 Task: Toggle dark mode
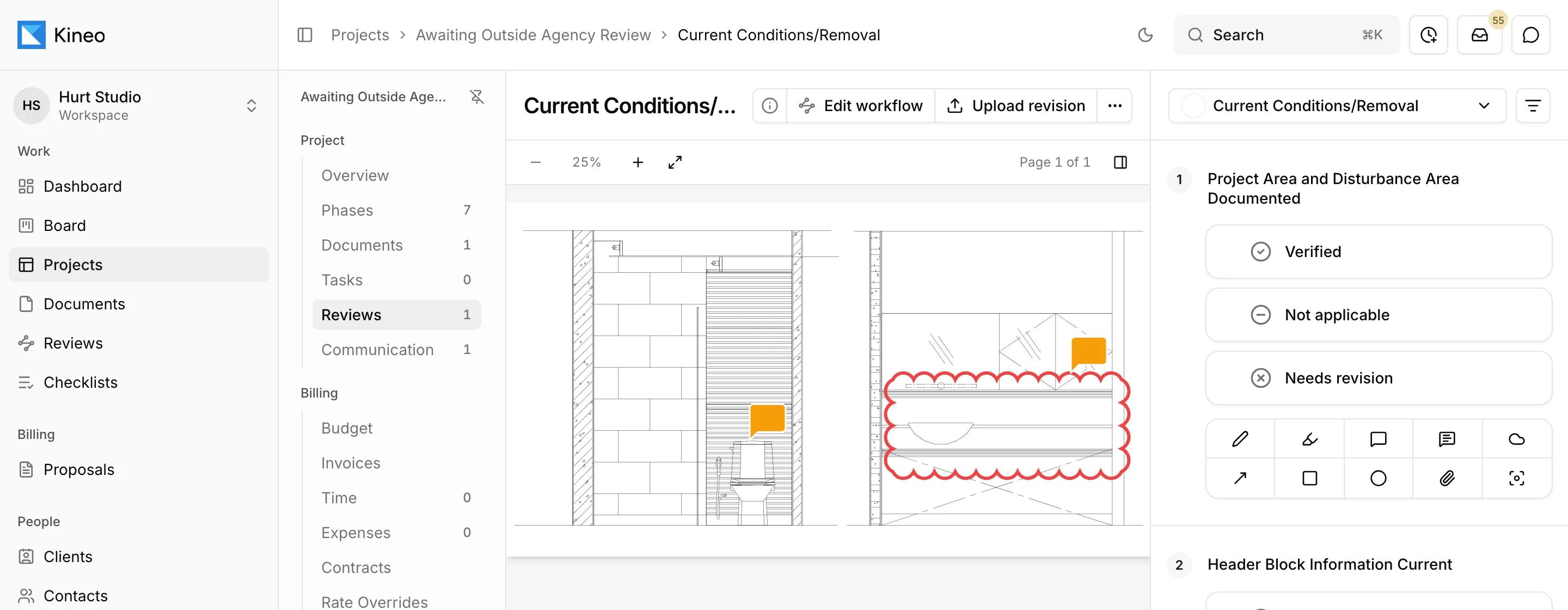pyautogui.click(x=1145, y=35)
